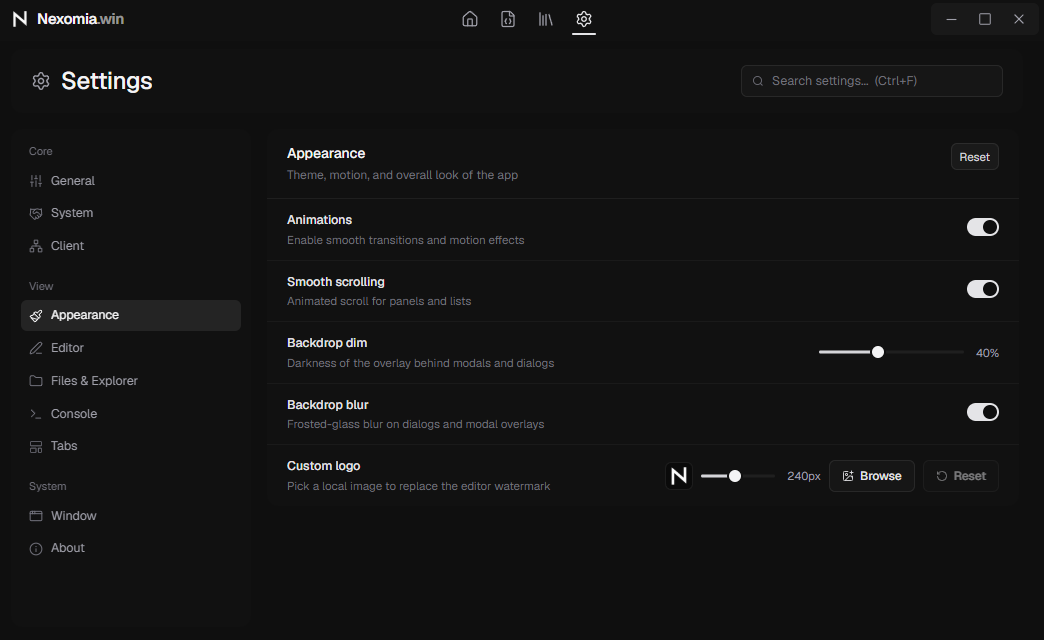Toggle the Smooth scrolling switch
The image size is (1044, 640).
[983, 289]
